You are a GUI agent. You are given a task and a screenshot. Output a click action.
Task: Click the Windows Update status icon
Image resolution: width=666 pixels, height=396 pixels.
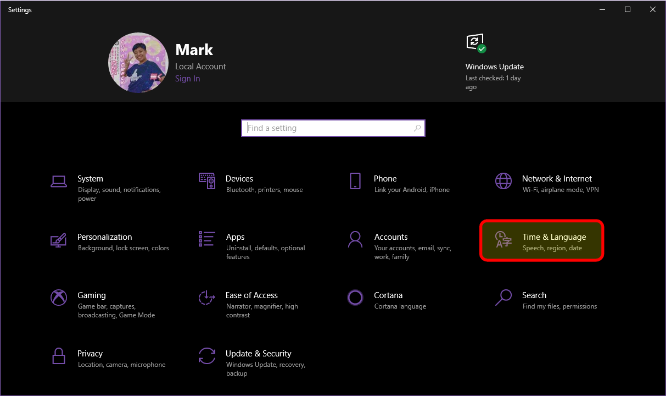(x=476, y=43)
